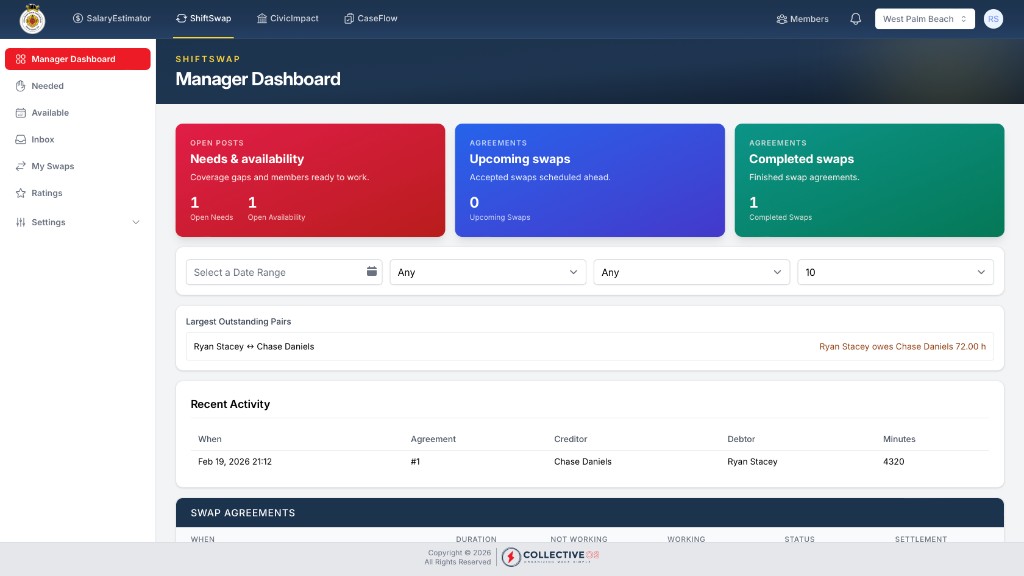Open the Needs & availability card
1024x576 pixels.
[x=310, y=180]
